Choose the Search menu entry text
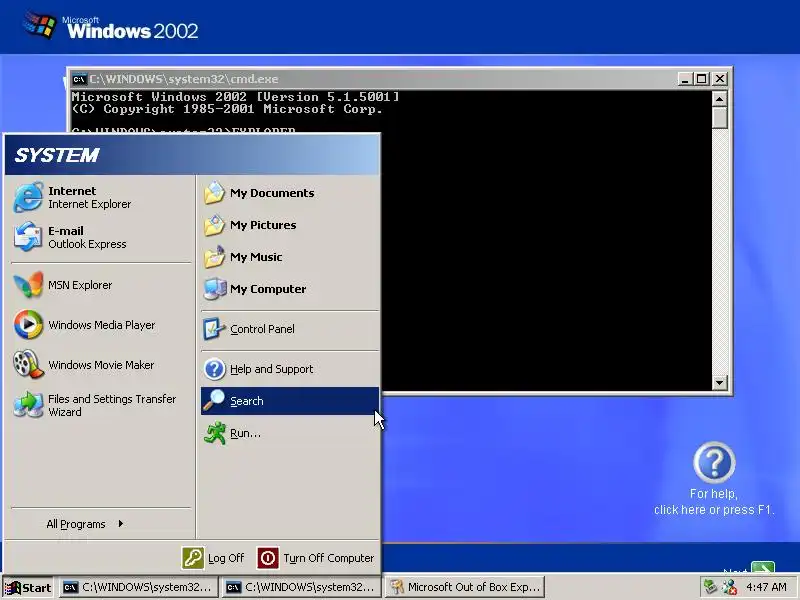Viewport: 800px width, 600px height. point(247,401)
